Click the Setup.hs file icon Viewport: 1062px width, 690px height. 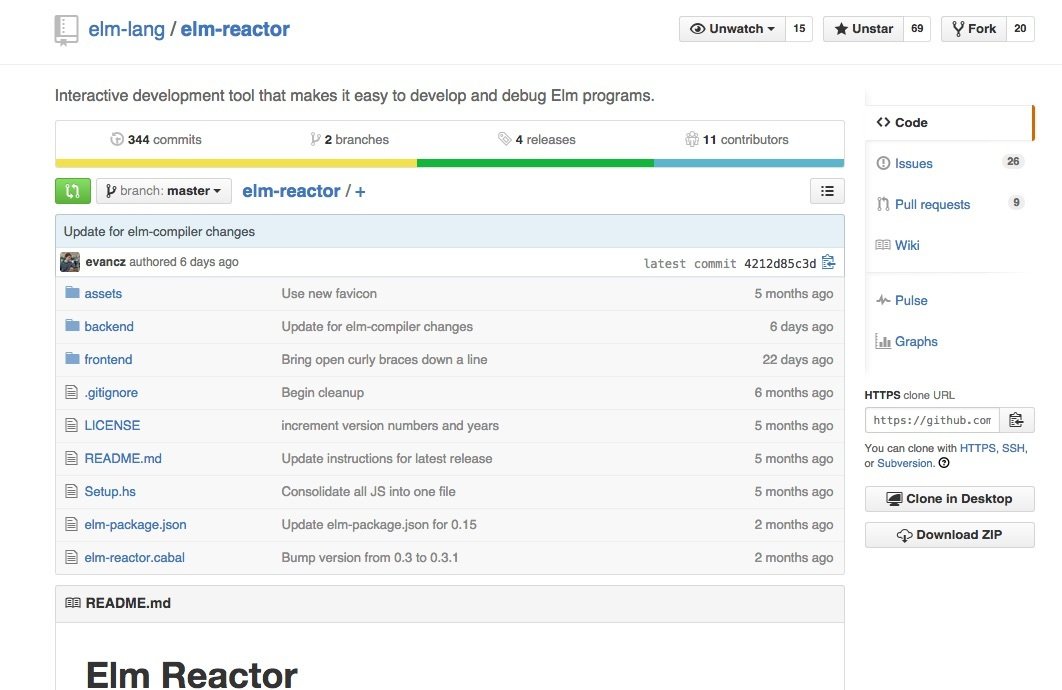tap(71, 491)
